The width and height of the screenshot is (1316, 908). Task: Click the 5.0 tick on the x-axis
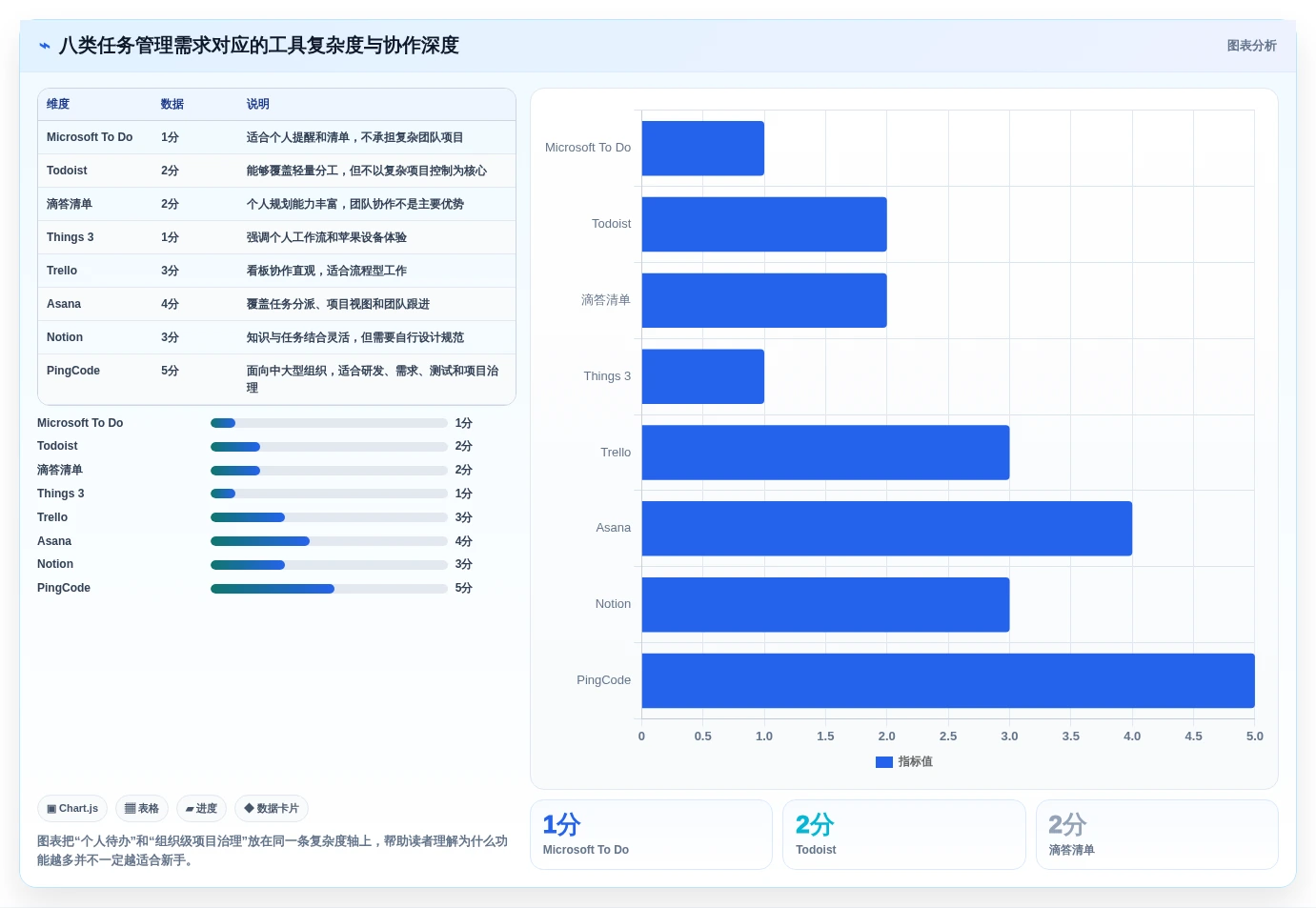click(x=1255, y=736)
